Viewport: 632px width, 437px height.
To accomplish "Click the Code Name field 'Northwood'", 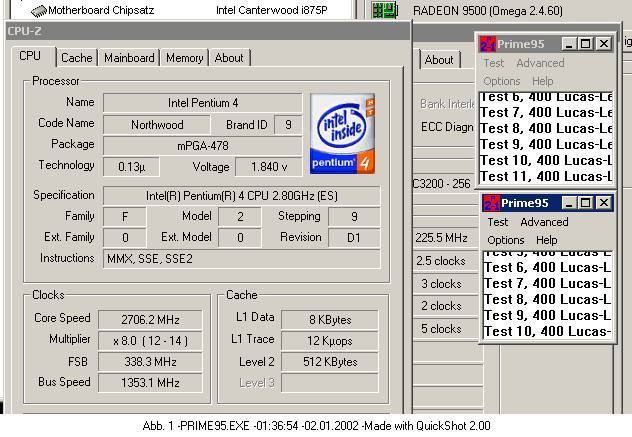I will pyautogui.click(x=157, y=125).
